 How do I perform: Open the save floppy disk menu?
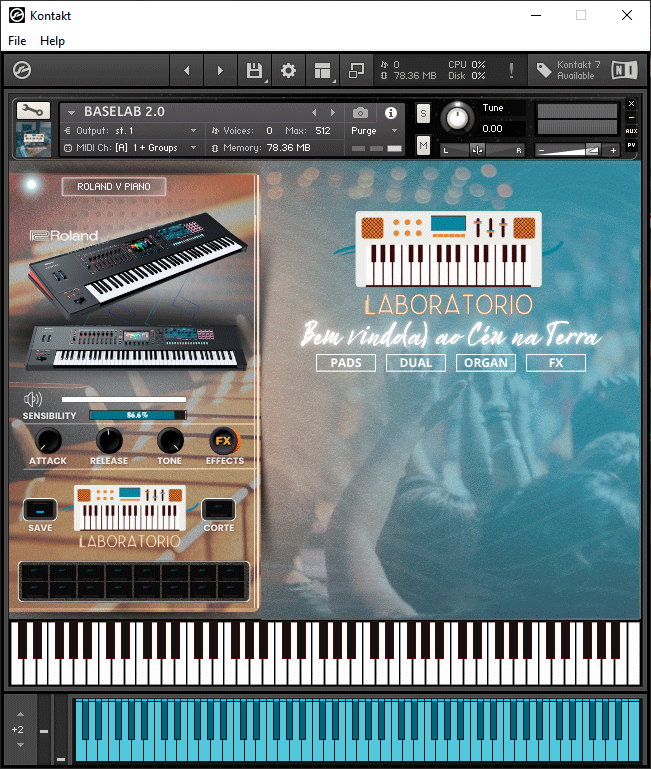254,71
